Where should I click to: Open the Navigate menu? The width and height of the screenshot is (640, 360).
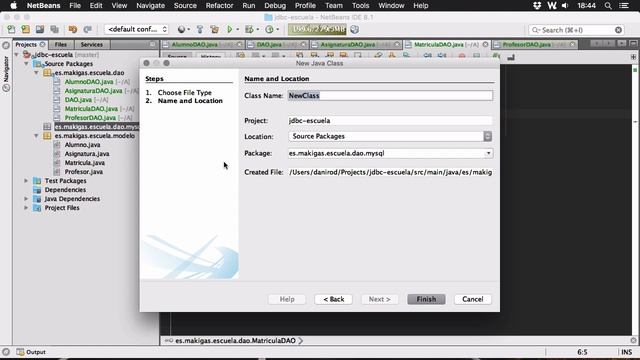150,6
